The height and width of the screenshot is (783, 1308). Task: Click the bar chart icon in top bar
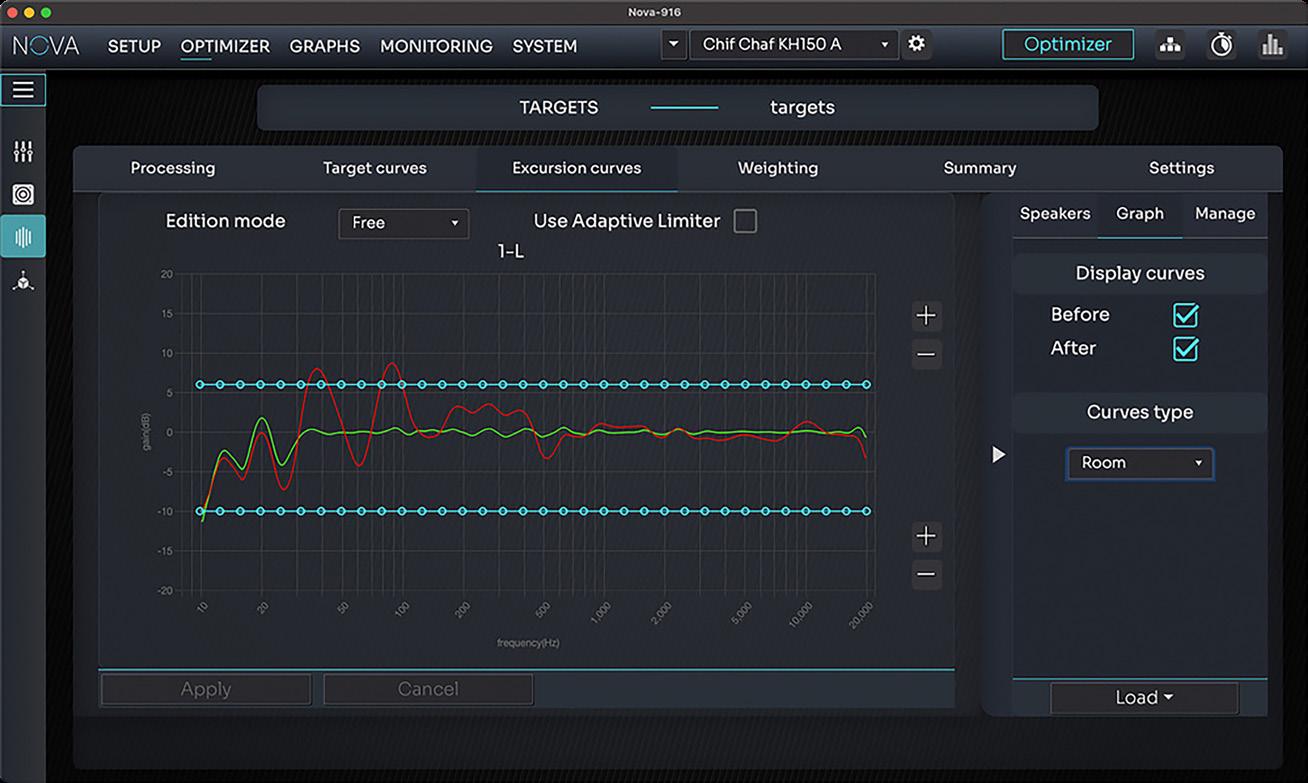tap(1272, 45)
